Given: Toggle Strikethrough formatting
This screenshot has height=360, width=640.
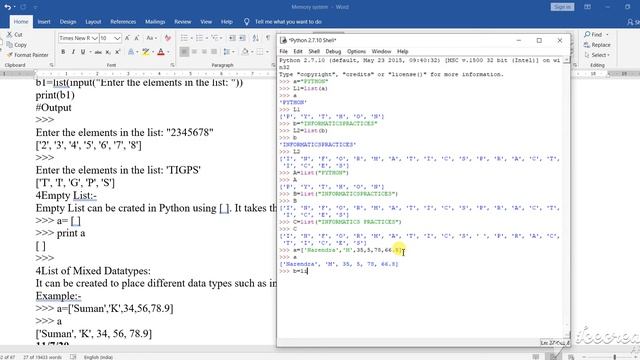Looking at the screenshot, I should tap(98, 52).
